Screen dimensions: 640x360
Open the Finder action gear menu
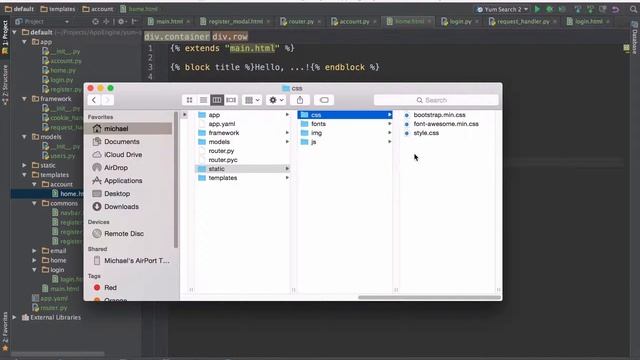[x=276, y=100]
